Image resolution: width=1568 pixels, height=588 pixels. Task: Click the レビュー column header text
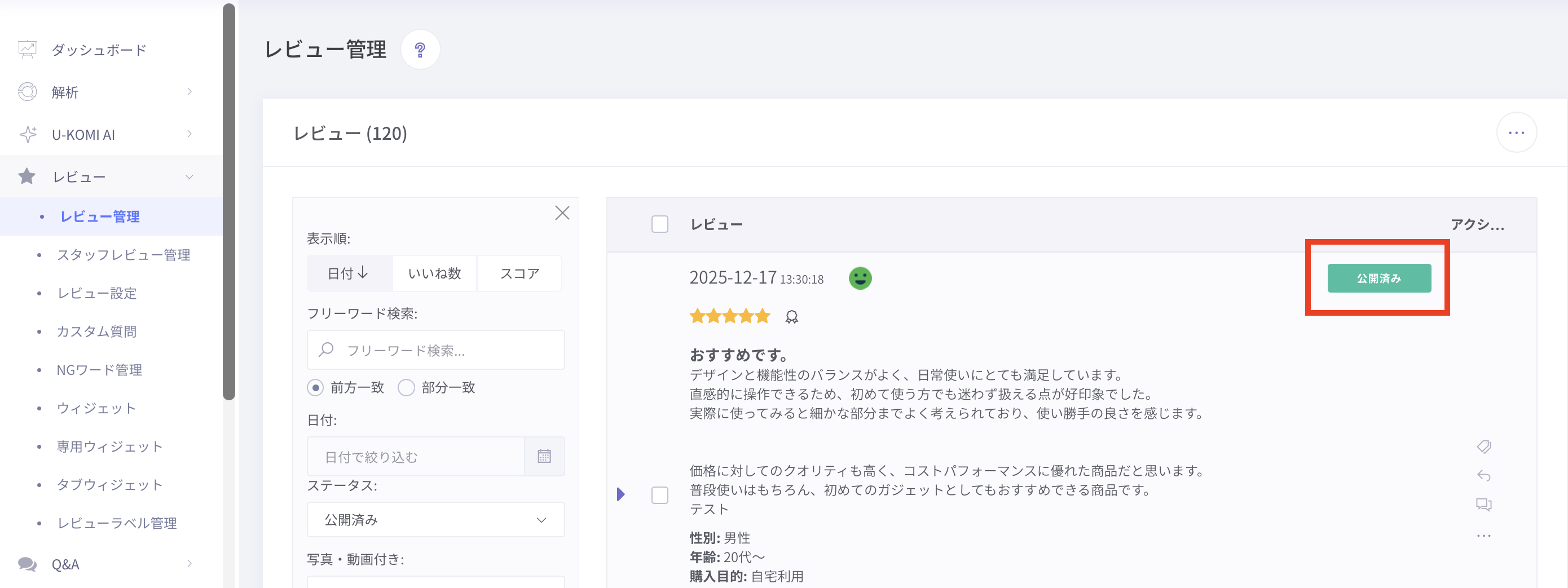point(716,224)
